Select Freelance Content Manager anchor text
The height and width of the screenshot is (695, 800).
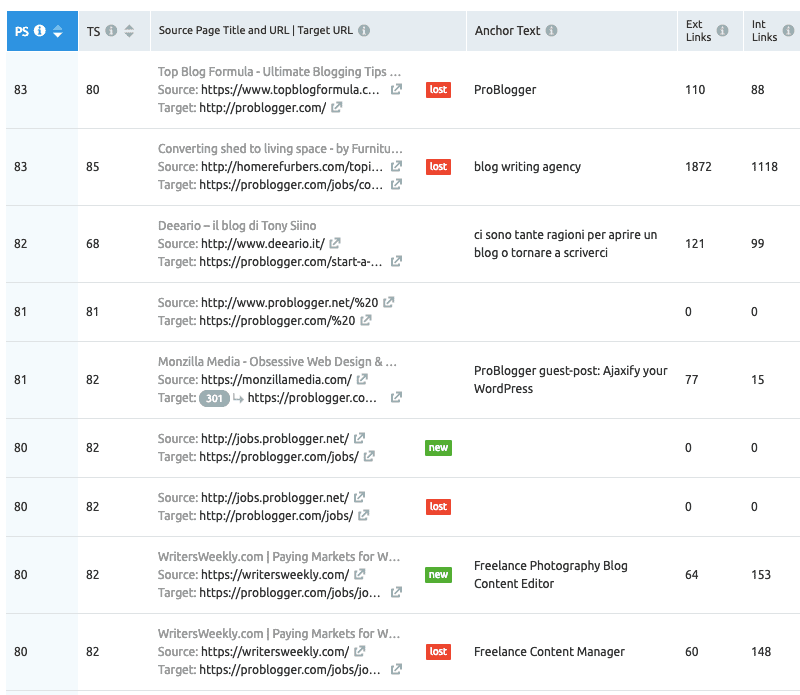click(x=549, y=652)
